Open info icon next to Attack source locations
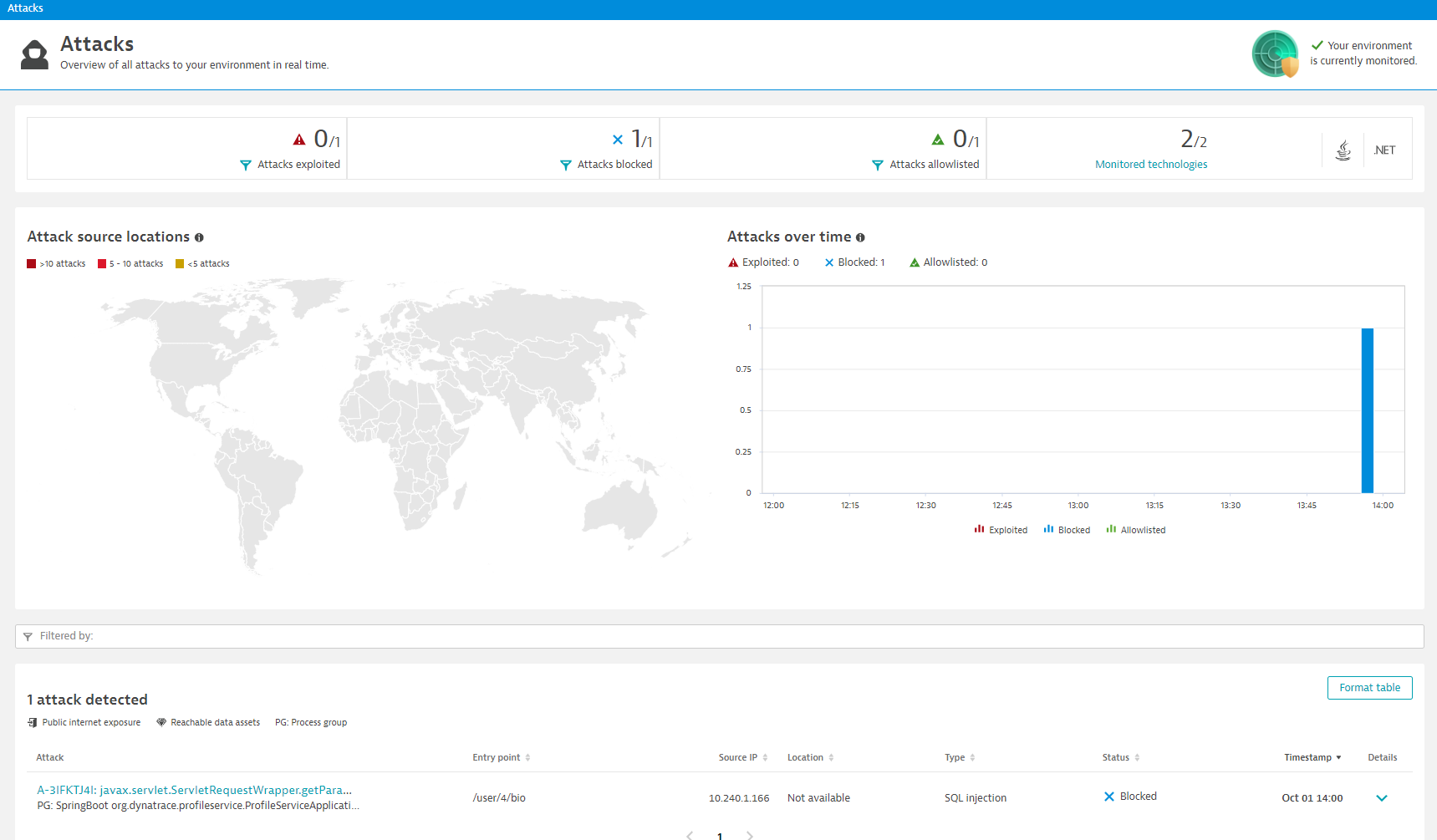Image resolution: width=1437 pixels, height=840 pixels. pyautogui.click(x=199, y=237)
